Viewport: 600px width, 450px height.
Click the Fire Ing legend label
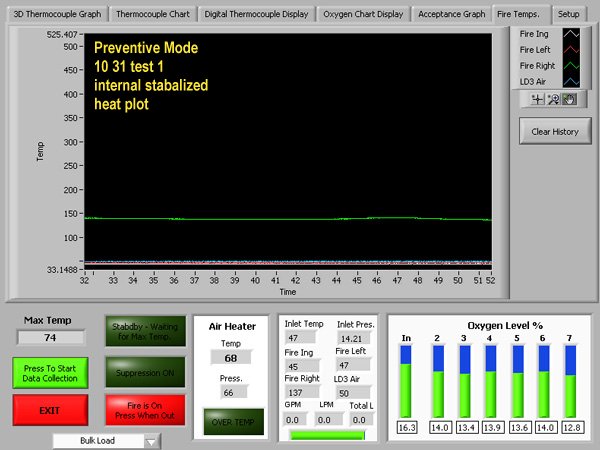(534, 34)
